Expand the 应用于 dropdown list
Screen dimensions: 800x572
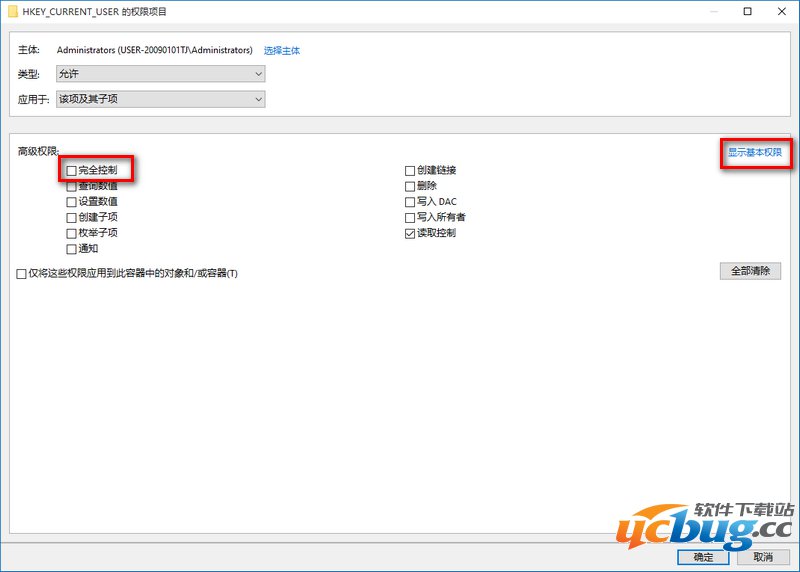pyautogui.click(x=161, y=99)
